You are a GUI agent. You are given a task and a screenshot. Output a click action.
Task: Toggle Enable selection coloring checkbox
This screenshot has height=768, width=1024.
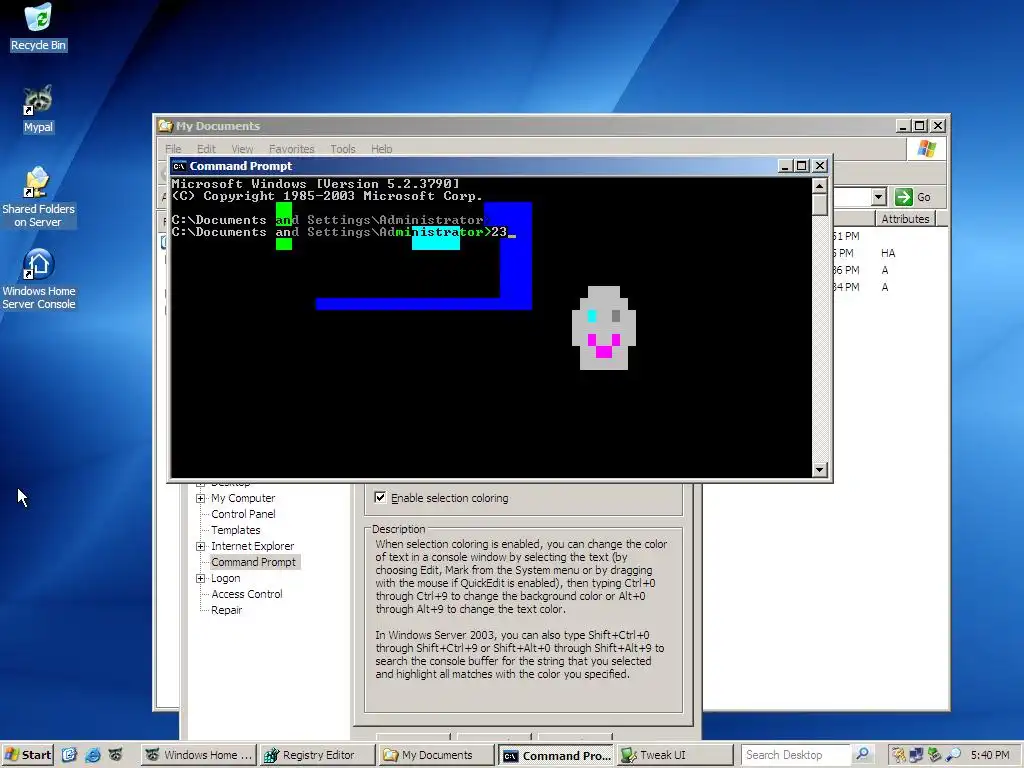(380, 498)
